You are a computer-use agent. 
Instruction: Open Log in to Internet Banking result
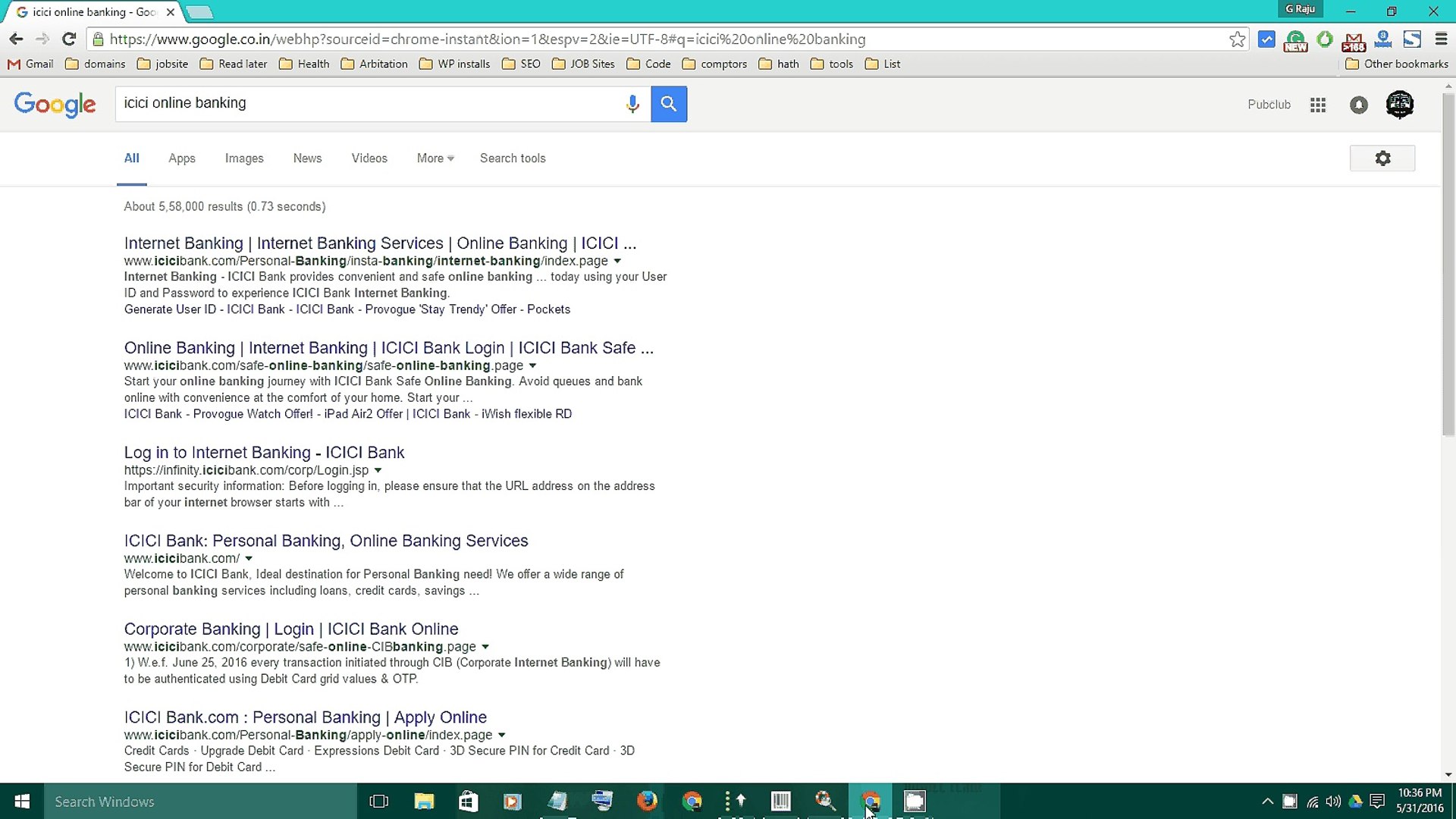pyautogui.click(x=264, y=453)
